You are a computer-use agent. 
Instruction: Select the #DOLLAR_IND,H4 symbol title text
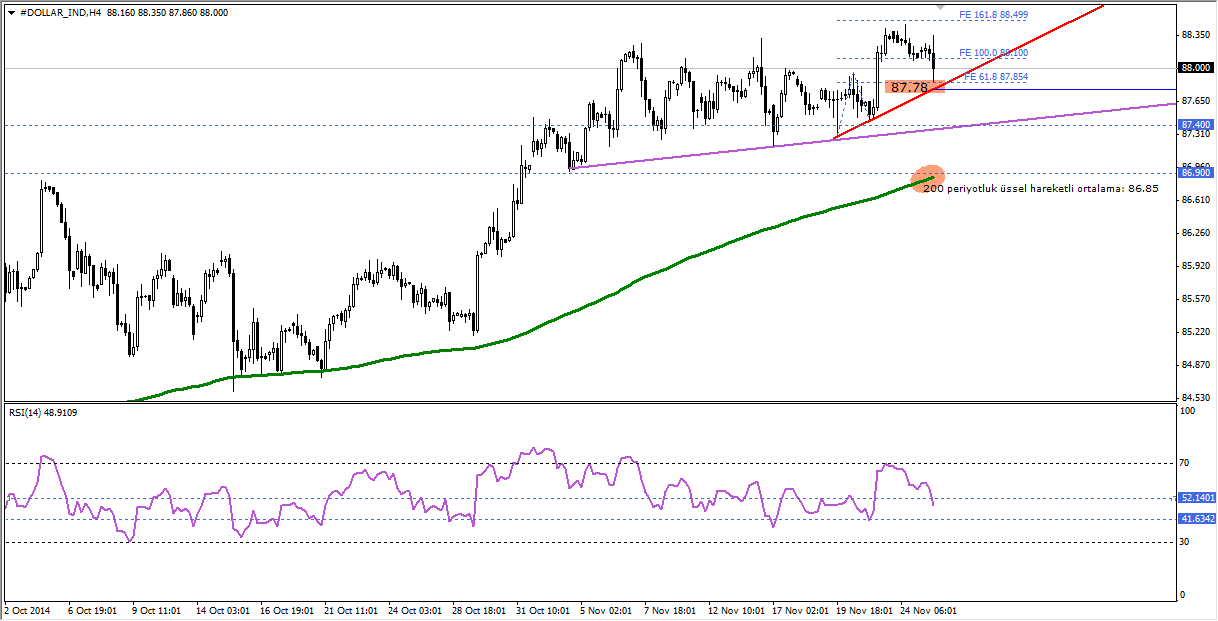tap(60, 13)
